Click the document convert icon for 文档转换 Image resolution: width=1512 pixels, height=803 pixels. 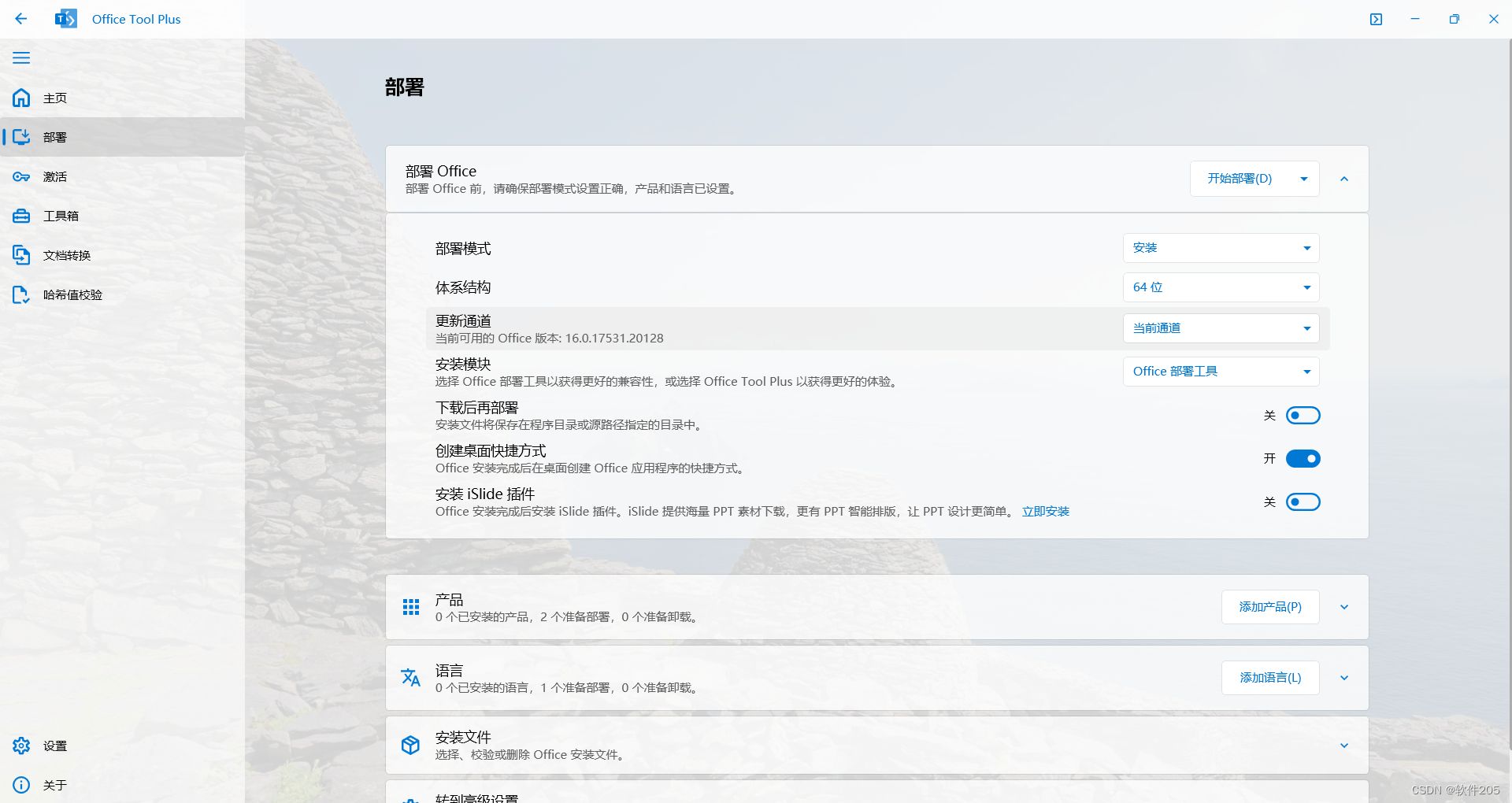click(x=21, y=255)
